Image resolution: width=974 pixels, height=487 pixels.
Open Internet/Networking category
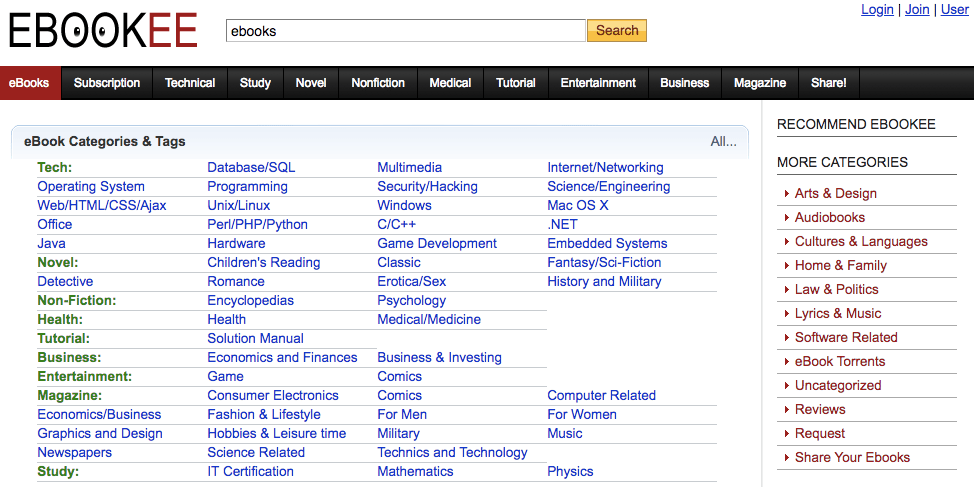tap(605, 168)
